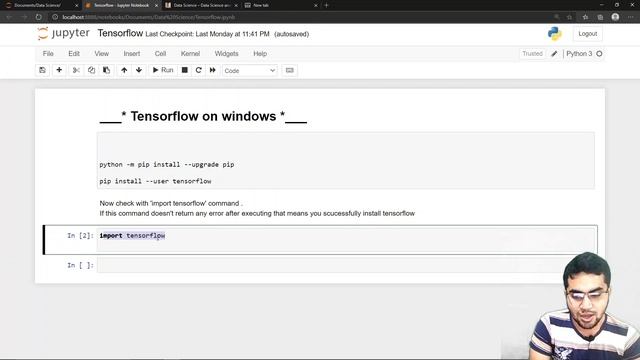The width and height of the screenshot is (640, 360).
Task: Move selected cell down arrow
Action: point(139,70)
